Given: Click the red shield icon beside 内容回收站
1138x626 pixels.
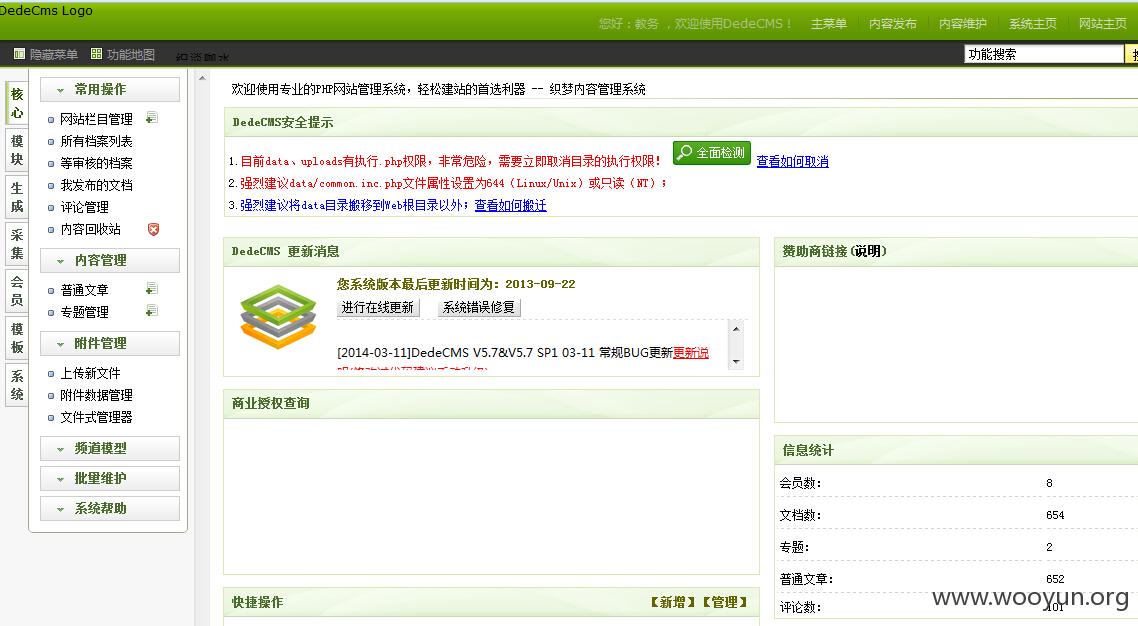Looking at the screenshot, I should (153, 229).
